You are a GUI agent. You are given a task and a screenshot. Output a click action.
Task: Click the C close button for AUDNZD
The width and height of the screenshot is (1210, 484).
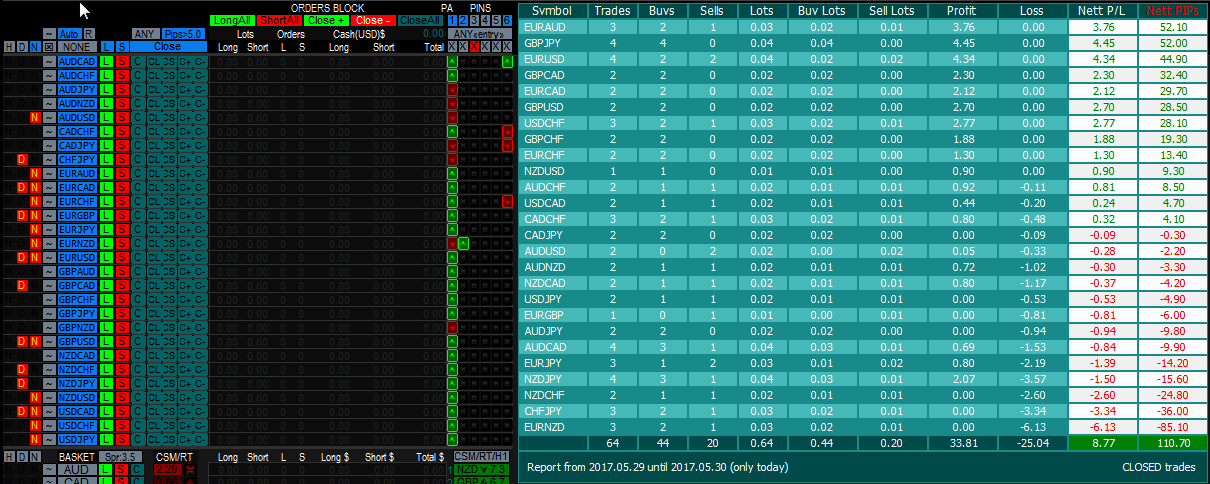(x=137, y=104)
